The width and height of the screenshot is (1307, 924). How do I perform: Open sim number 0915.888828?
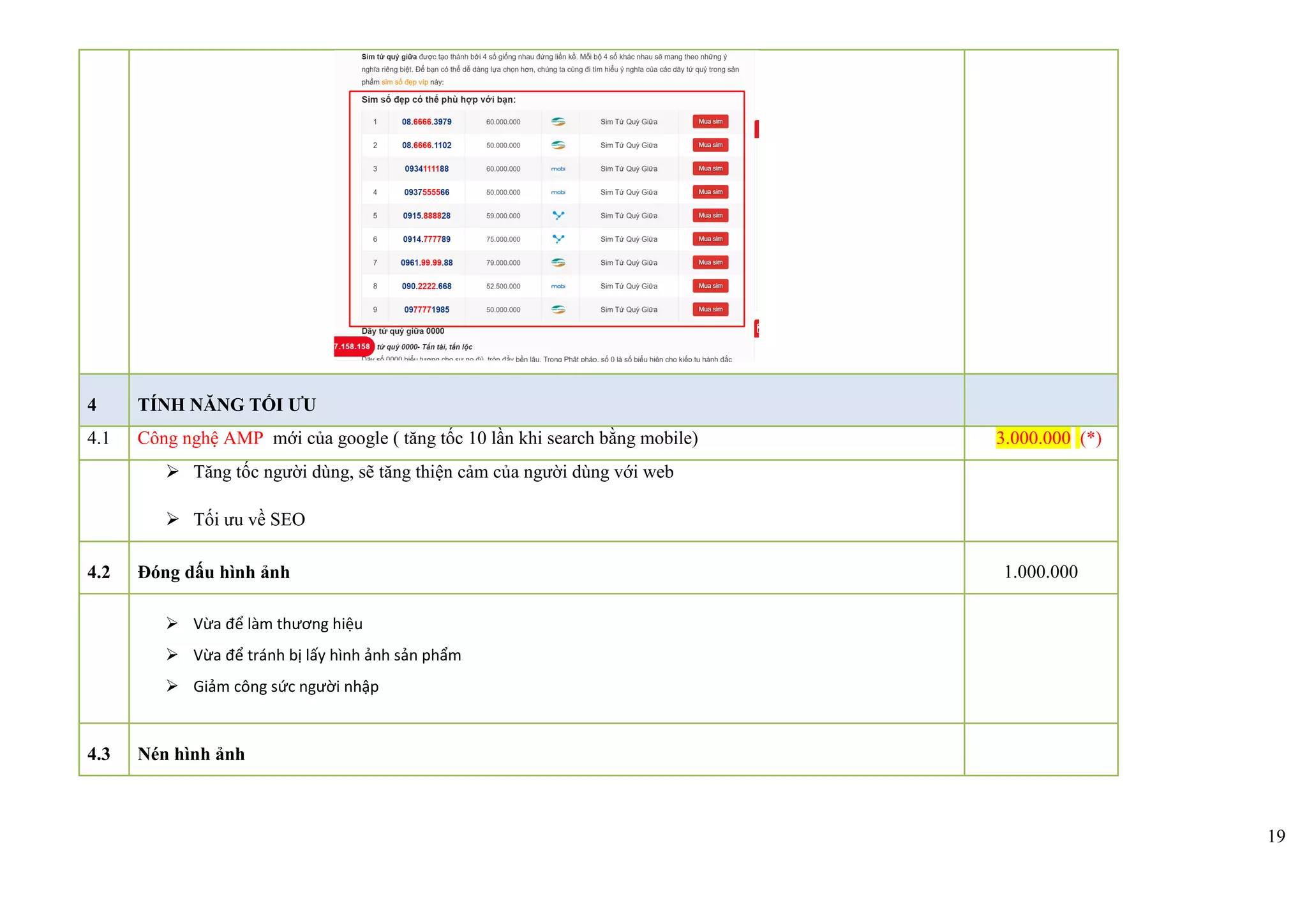[x=427, y=216]
